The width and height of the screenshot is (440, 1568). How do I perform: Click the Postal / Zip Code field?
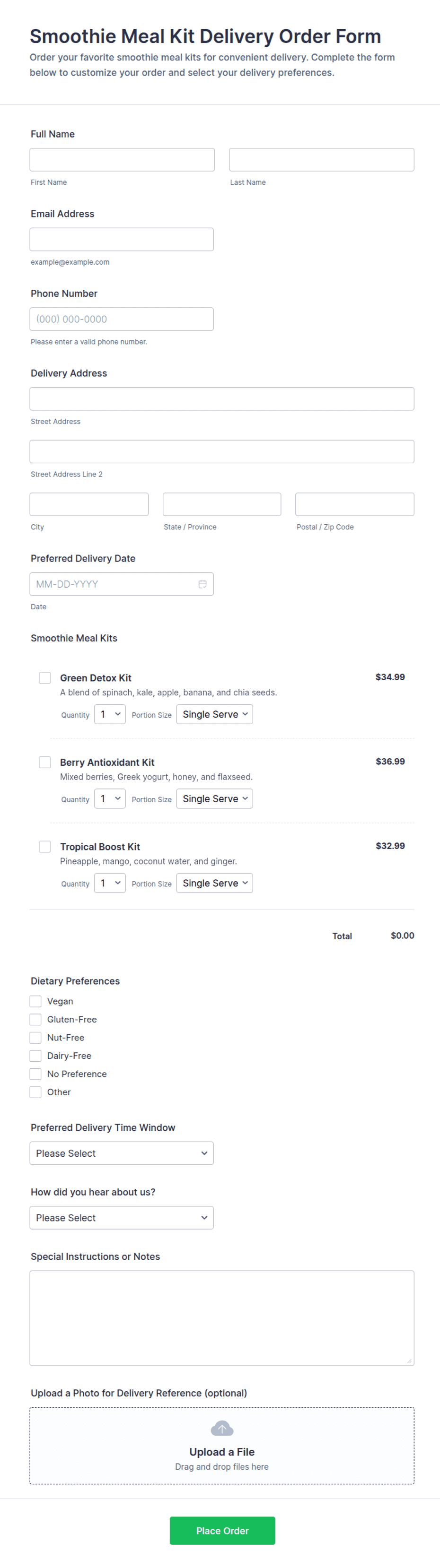click(x=355, y=504)
